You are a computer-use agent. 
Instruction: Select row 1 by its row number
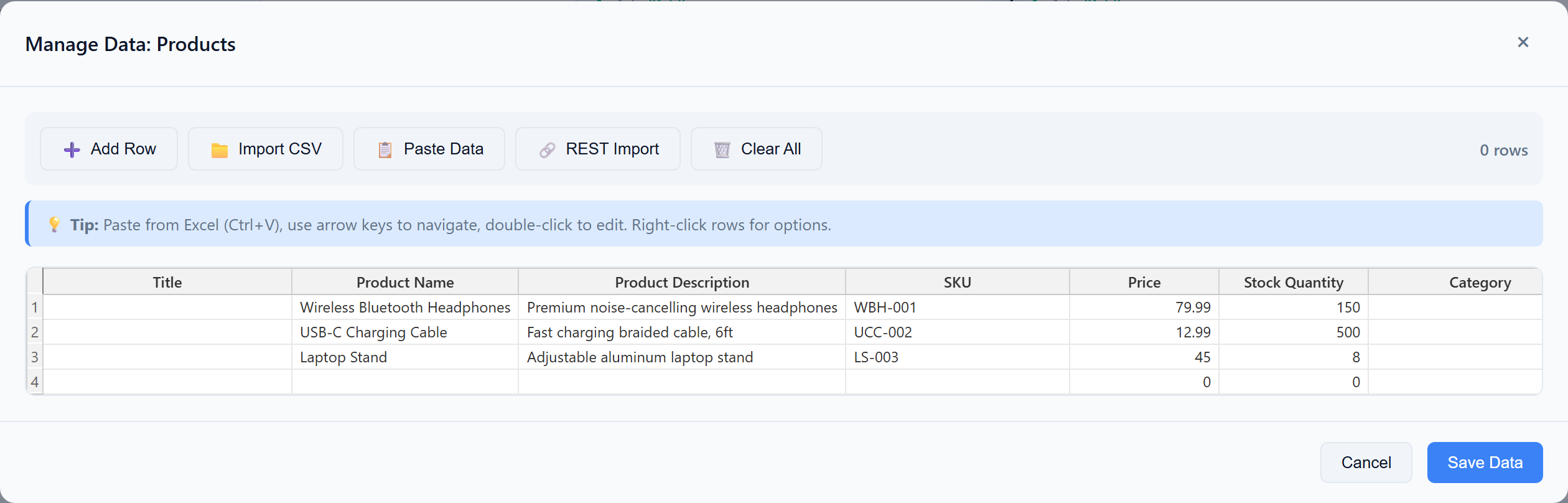click(x=35, y=308)
